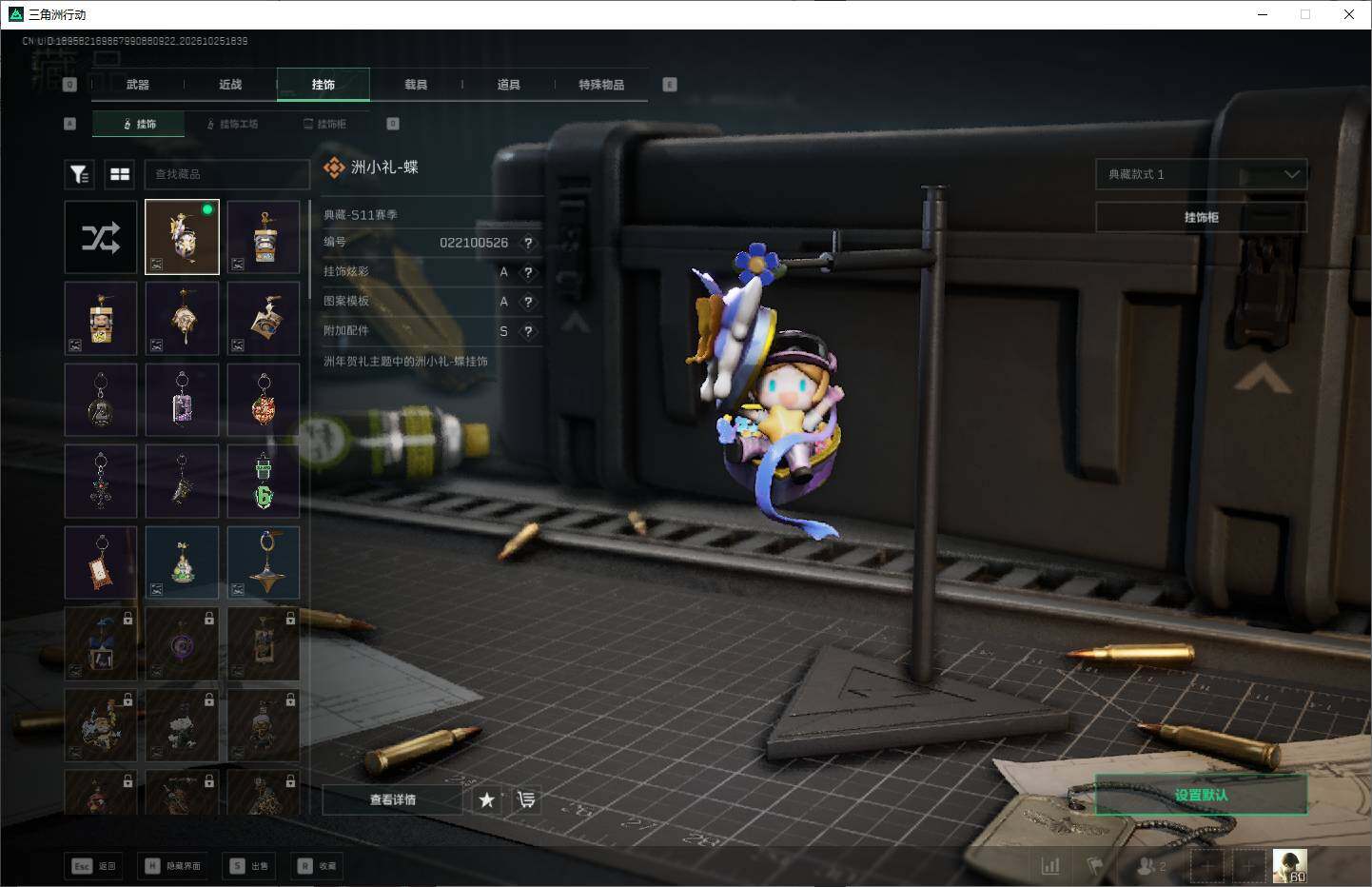Click the Esc 返回 back button

point(93,865)
